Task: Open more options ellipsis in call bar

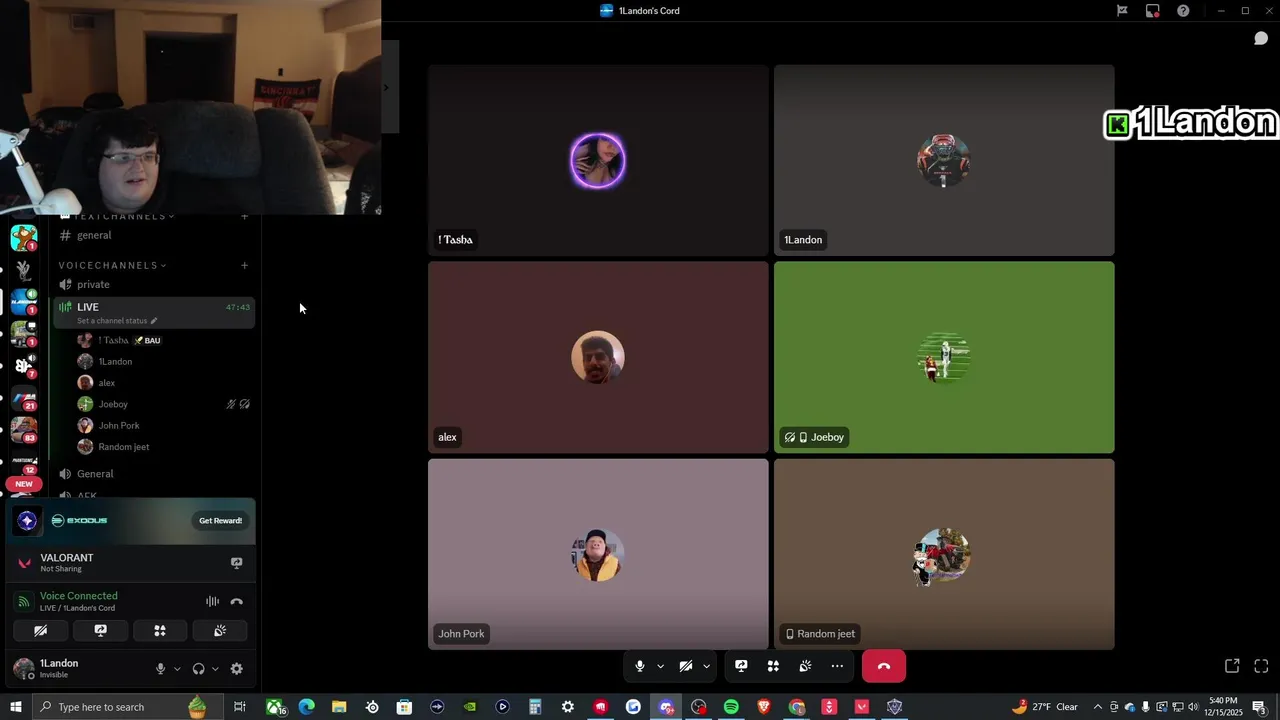Action: (837, 666)
